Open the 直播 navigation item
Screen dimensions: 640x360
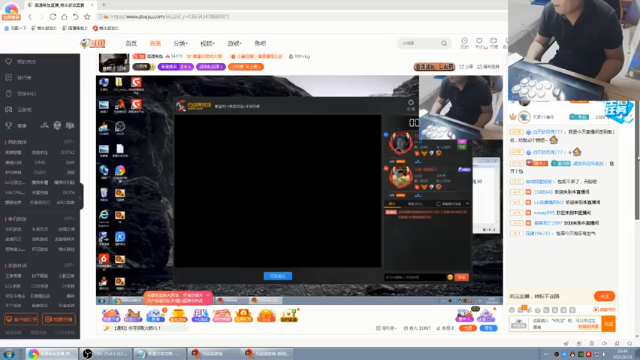(155, 43)
